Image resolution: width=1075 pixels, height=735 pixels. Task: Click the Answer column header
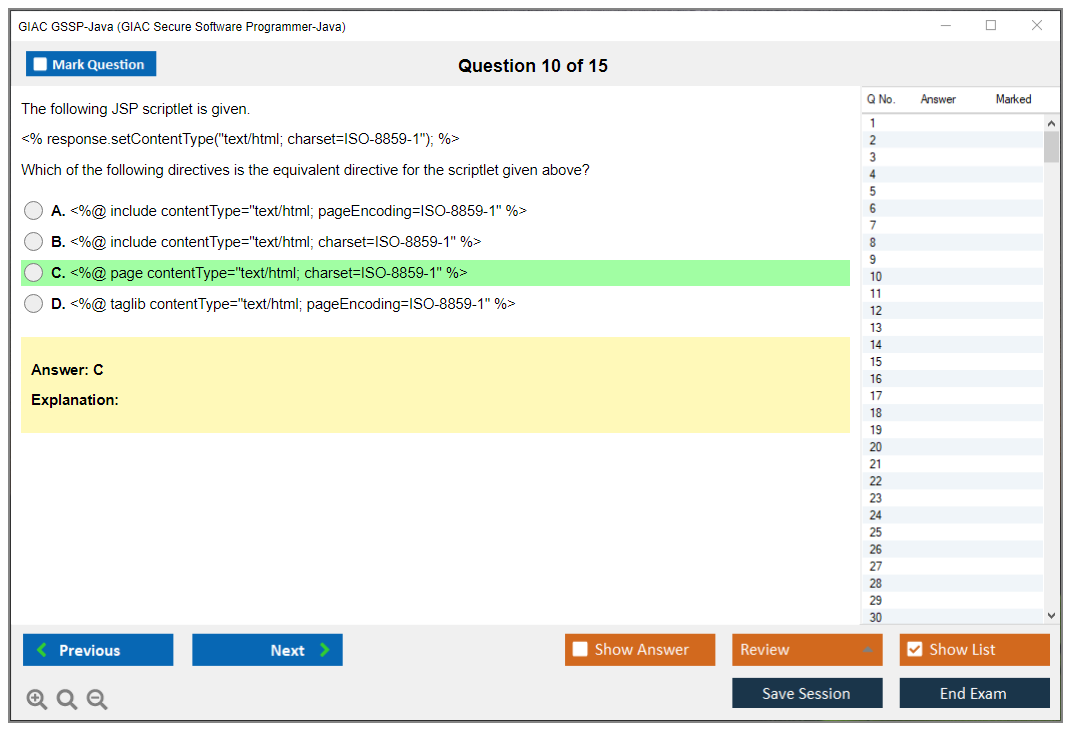937,99
